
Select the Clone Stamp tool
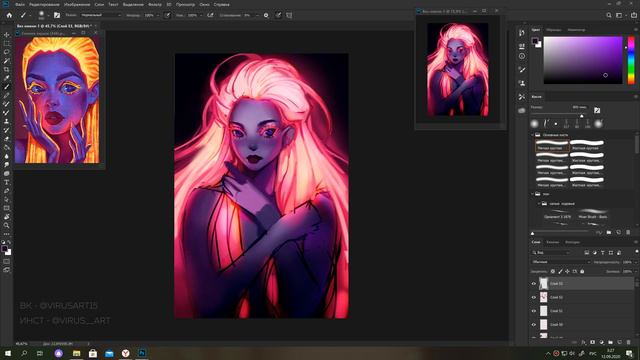7,121
